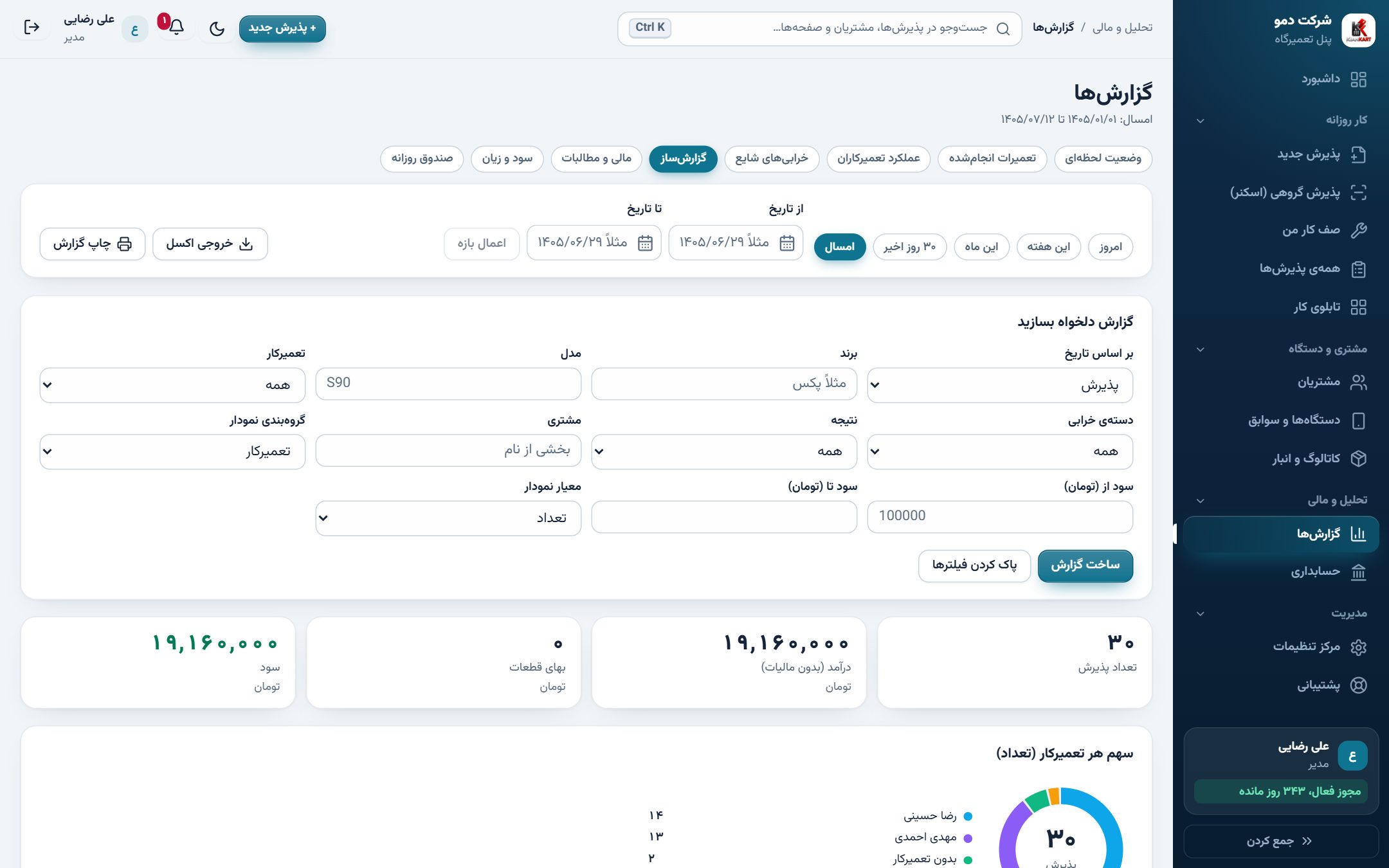Click پاک کردن فیلترها button
Image resolution: width=1389 pixels, height=868 pixels.
click(974, 565)
